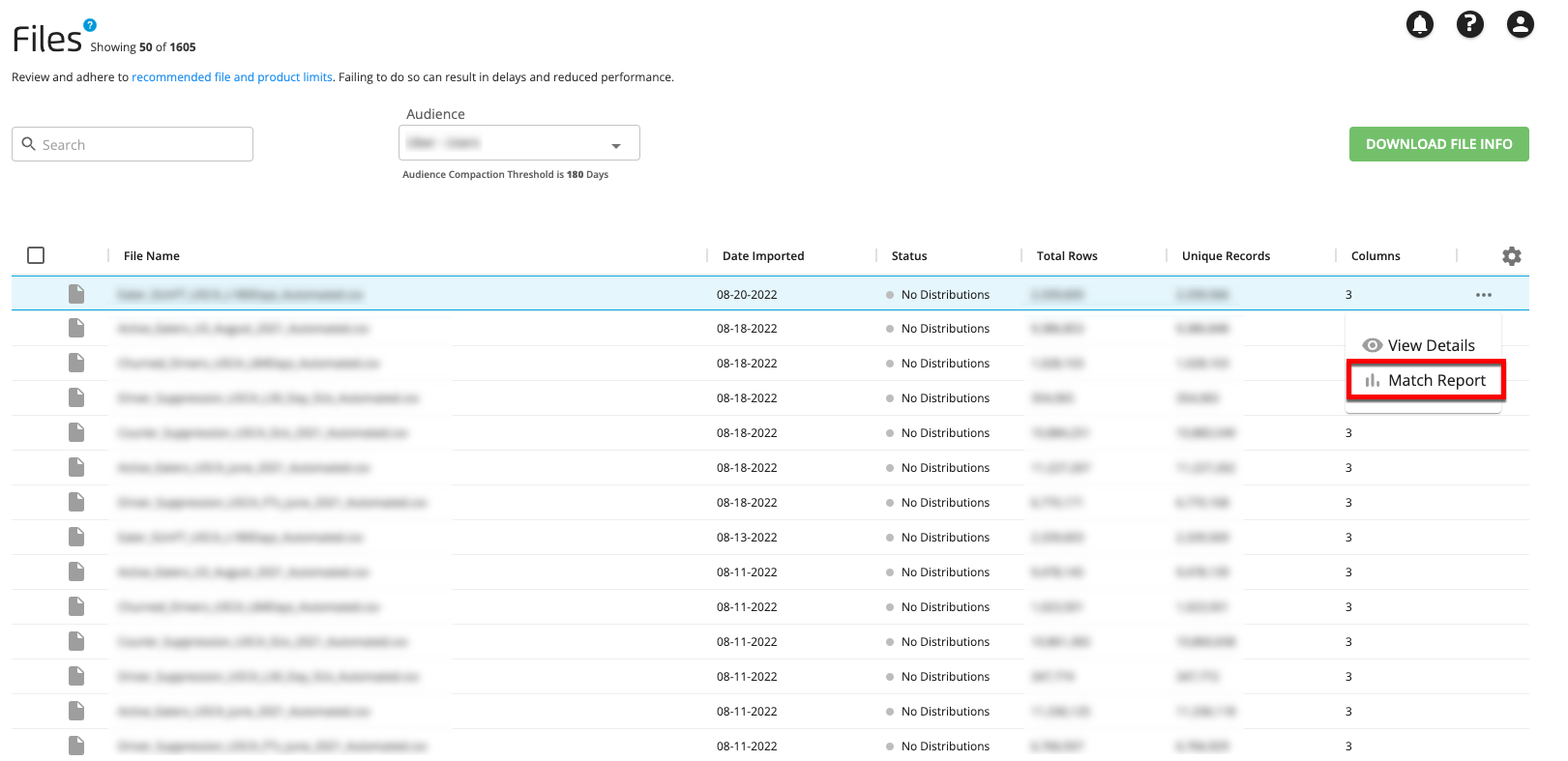The height and width of the screenshot is (761, 1568).
Task: Tick the select-all files checkbox
Action: (x=36, y=255)
